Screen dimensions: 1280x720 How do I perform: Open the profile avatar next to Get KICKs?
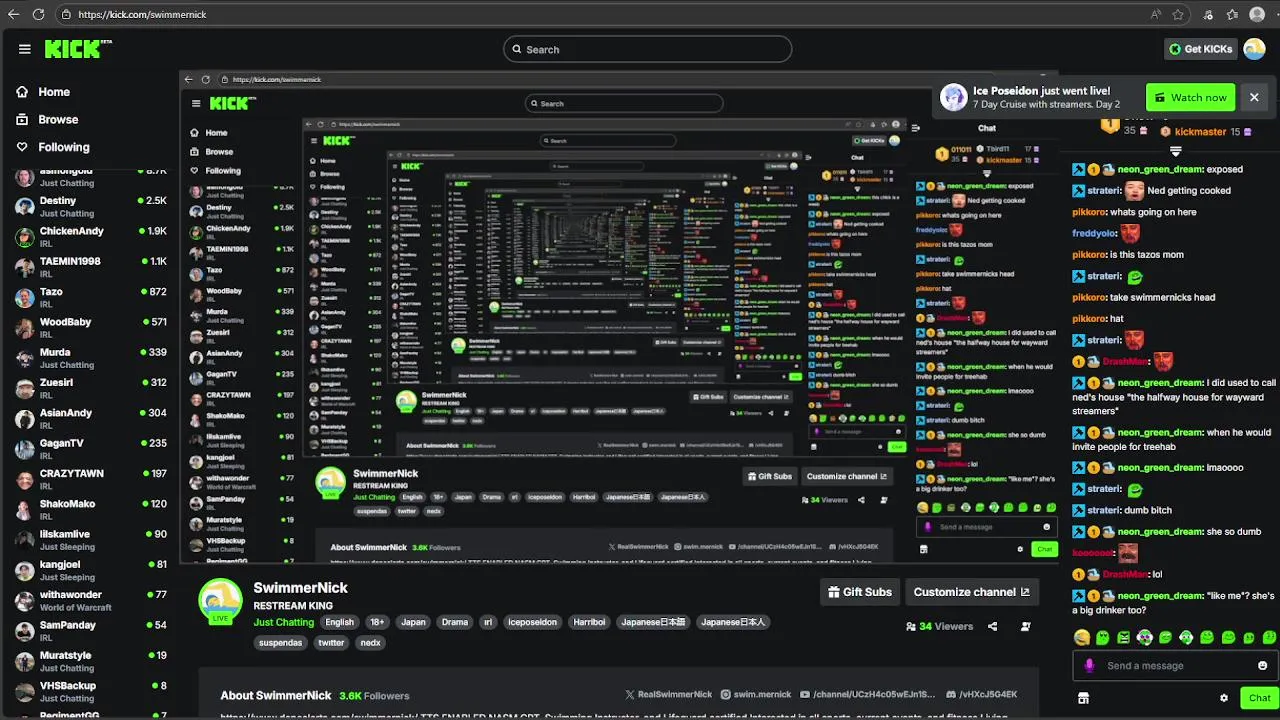(x=1254, y=49)
